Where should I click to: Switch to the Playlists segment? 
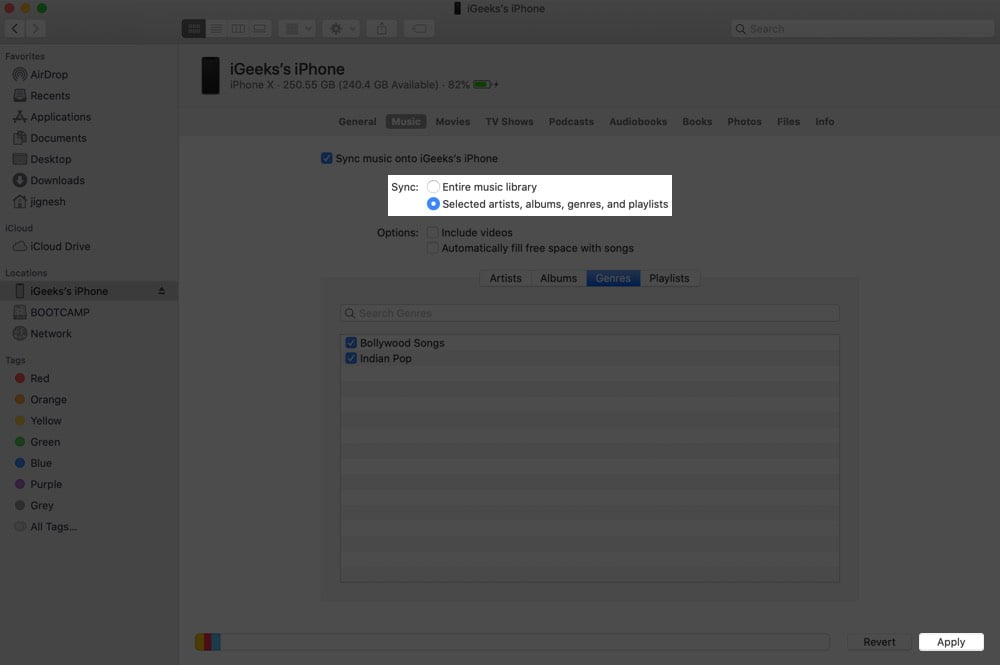click(x=669, y=279)
